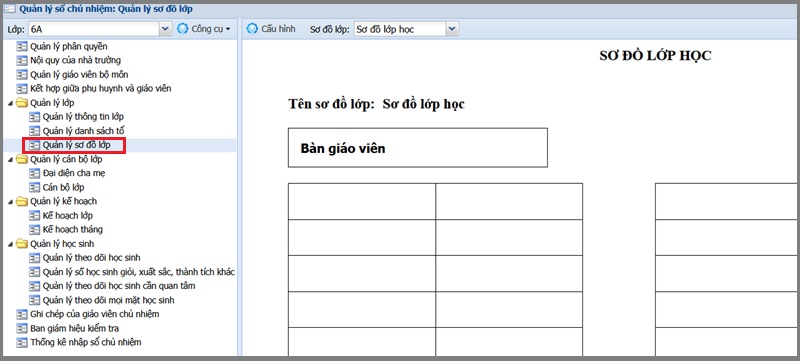Click the window title form icon

coord(9,9)
